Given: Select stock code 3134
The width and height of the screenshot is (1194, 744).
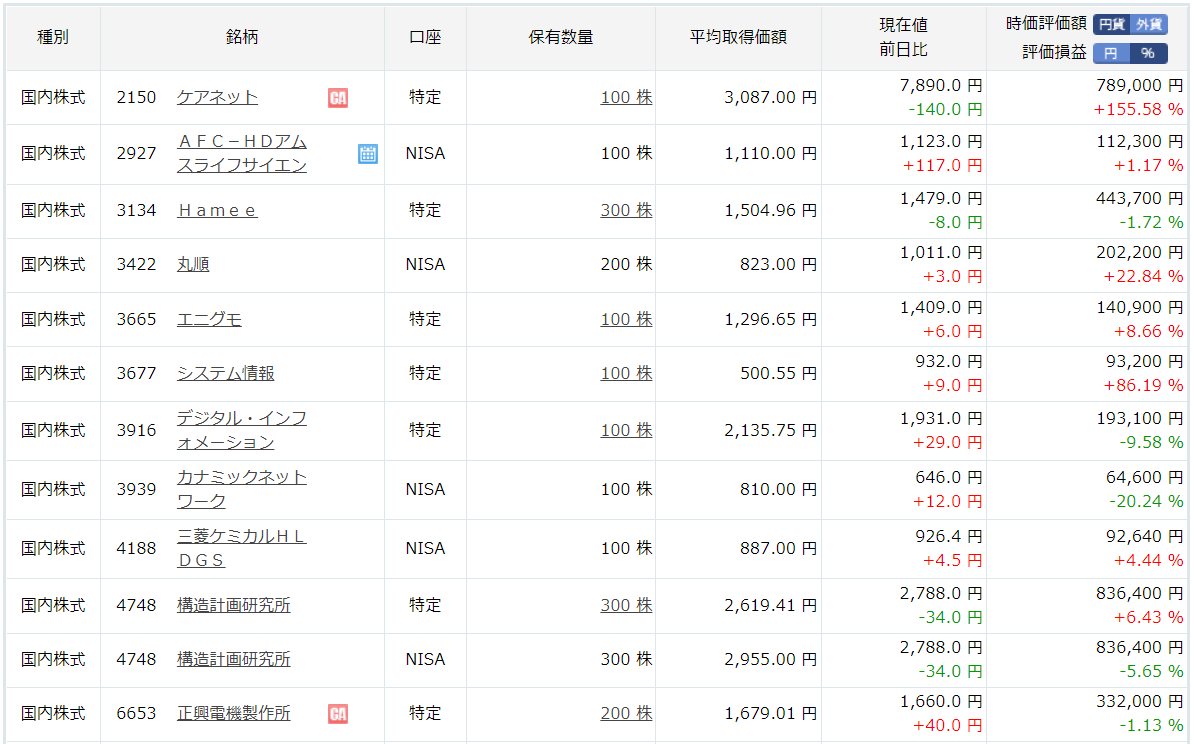Looking at the screenshot, I should click(x=136, y=210).
